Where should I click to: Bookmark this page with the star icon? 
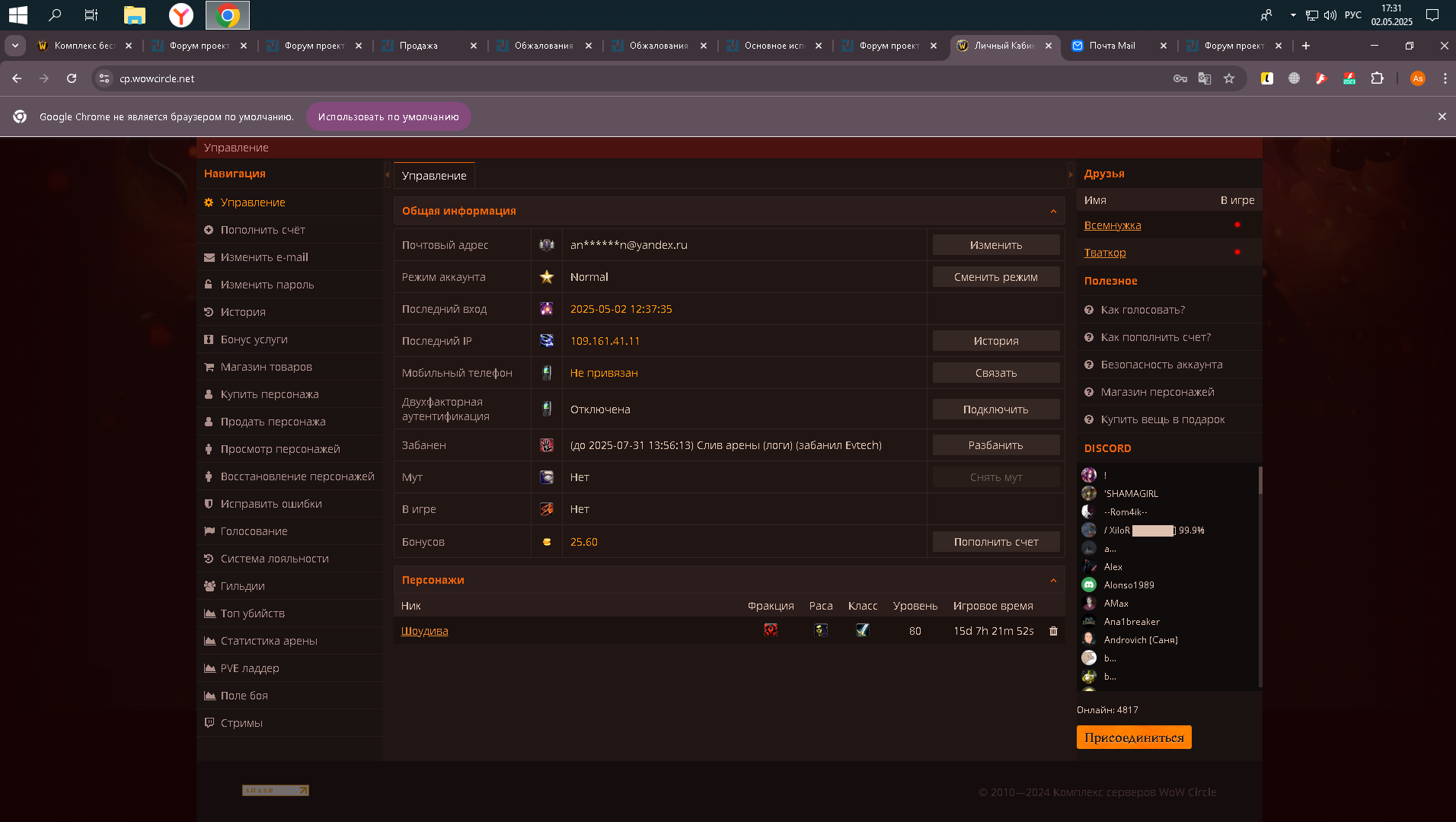tap(1229, 78)
